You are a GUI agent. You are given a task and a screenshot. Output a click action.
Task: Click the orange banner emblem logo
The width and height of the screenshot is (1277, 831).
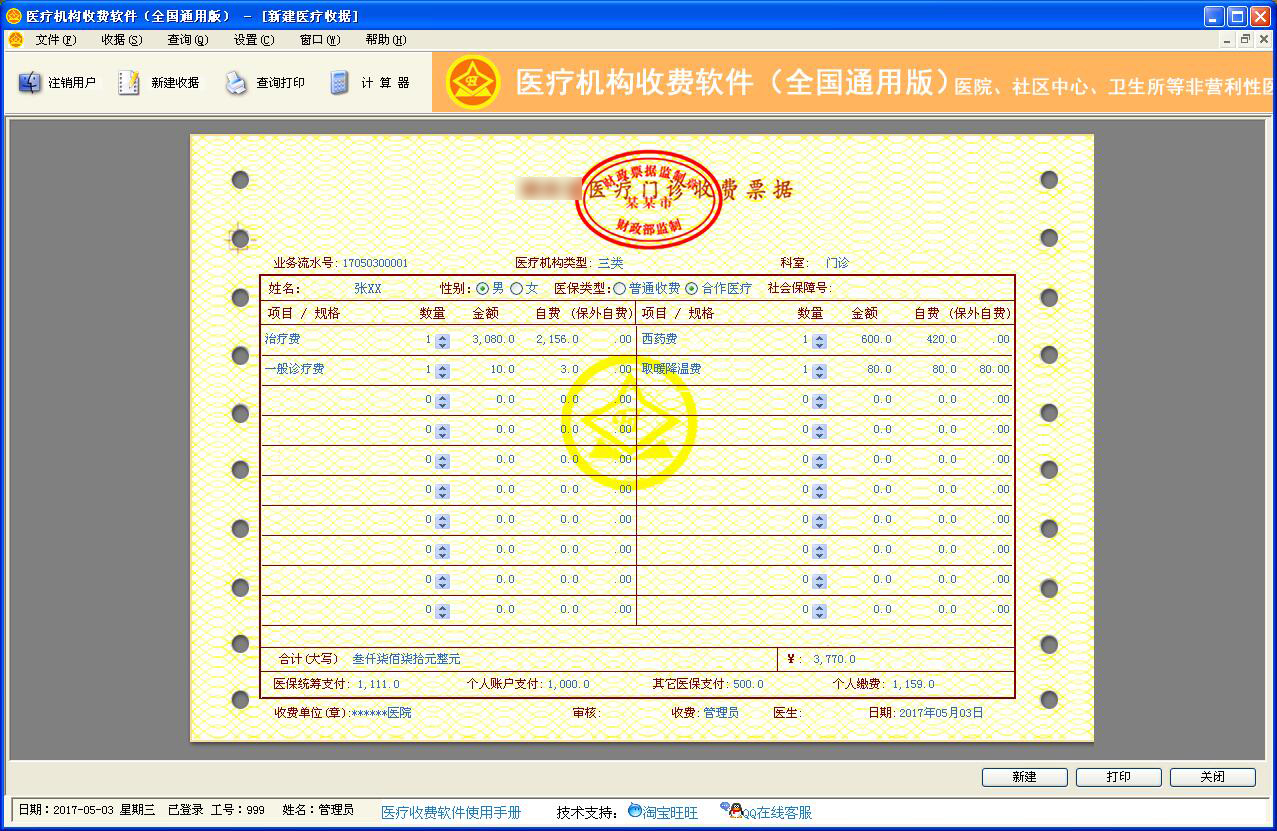coord(473,82)
